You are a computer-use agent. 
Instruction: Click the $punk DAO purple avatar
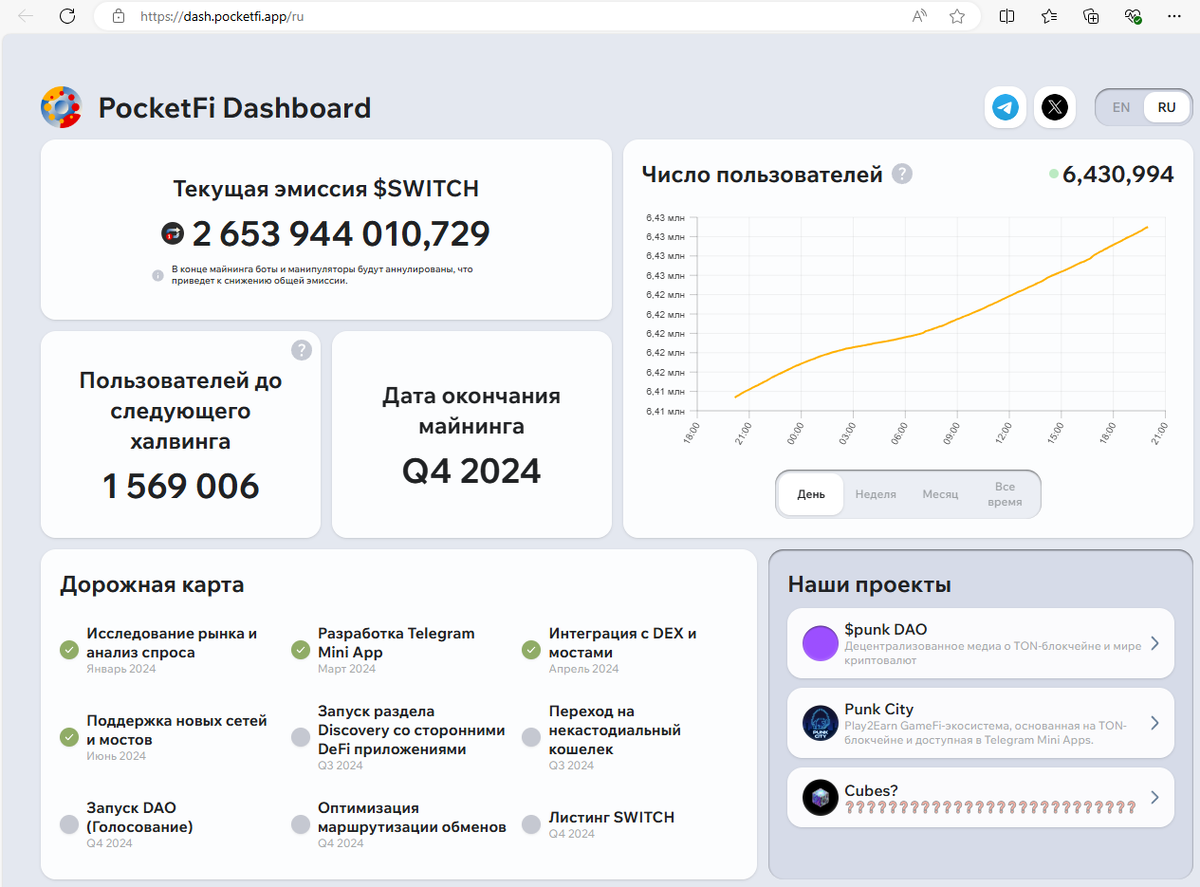(x=820, y=643)
